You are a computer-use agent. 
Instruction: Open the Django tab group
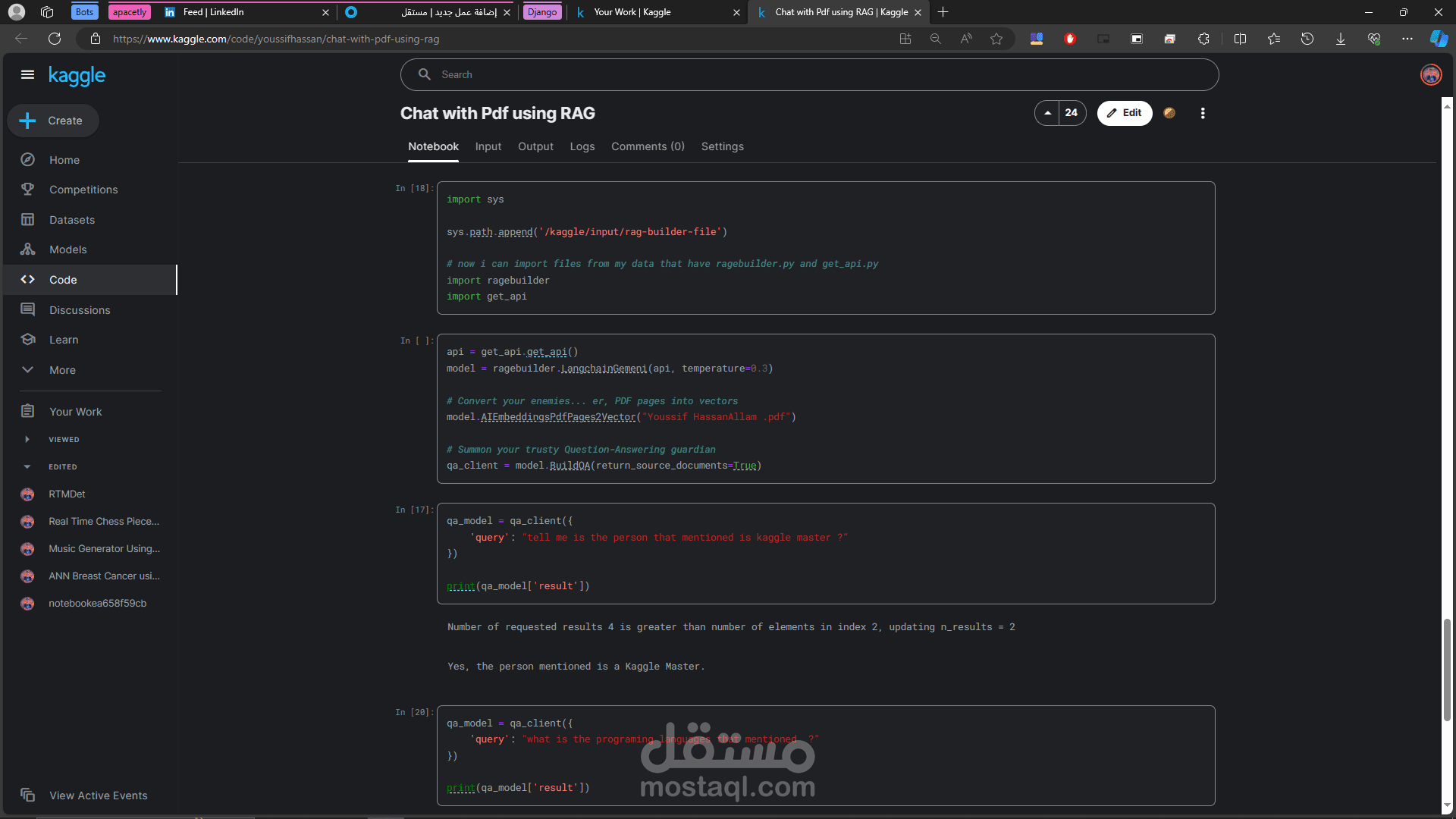542,12
